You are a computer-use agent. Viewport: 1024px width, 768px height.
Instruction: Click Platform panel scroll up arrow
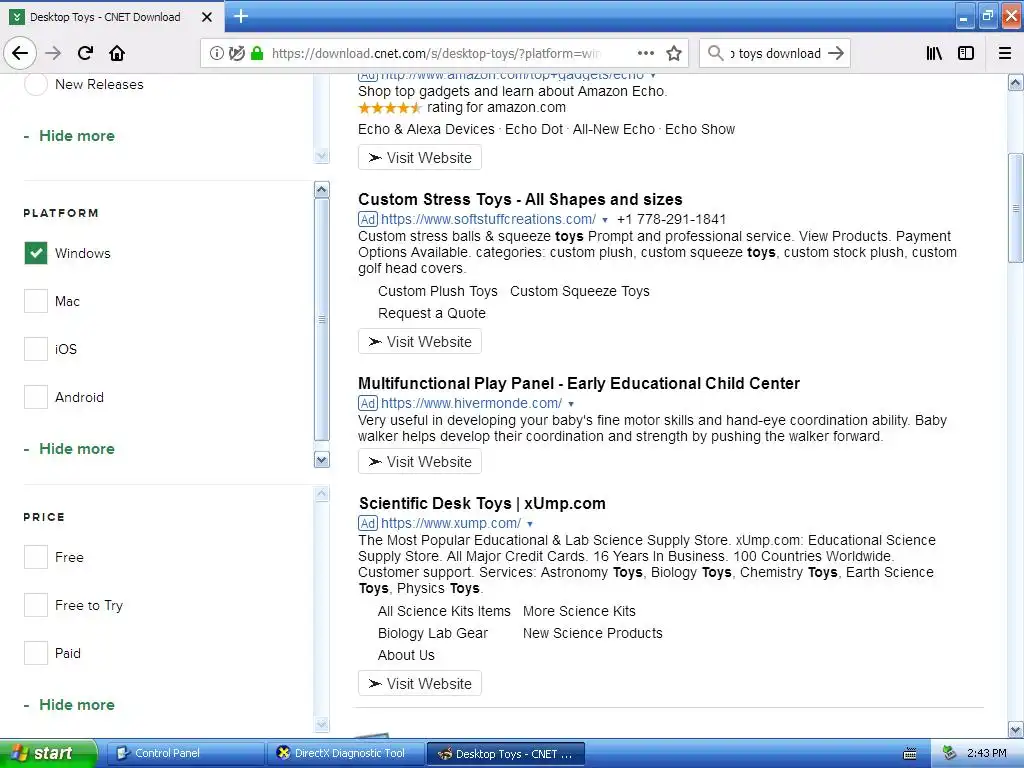tap(321, 189)
